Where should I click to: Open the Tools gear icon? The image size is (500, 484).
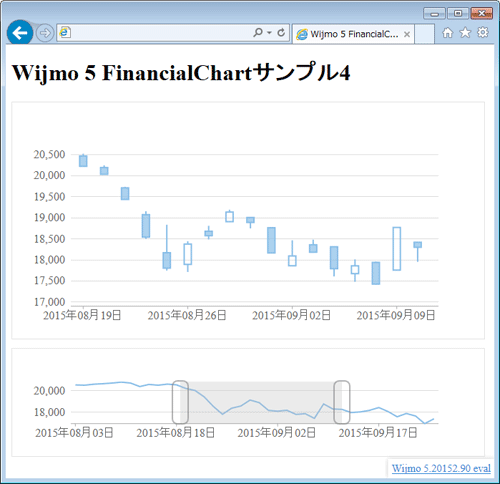[x=483, y=32]
